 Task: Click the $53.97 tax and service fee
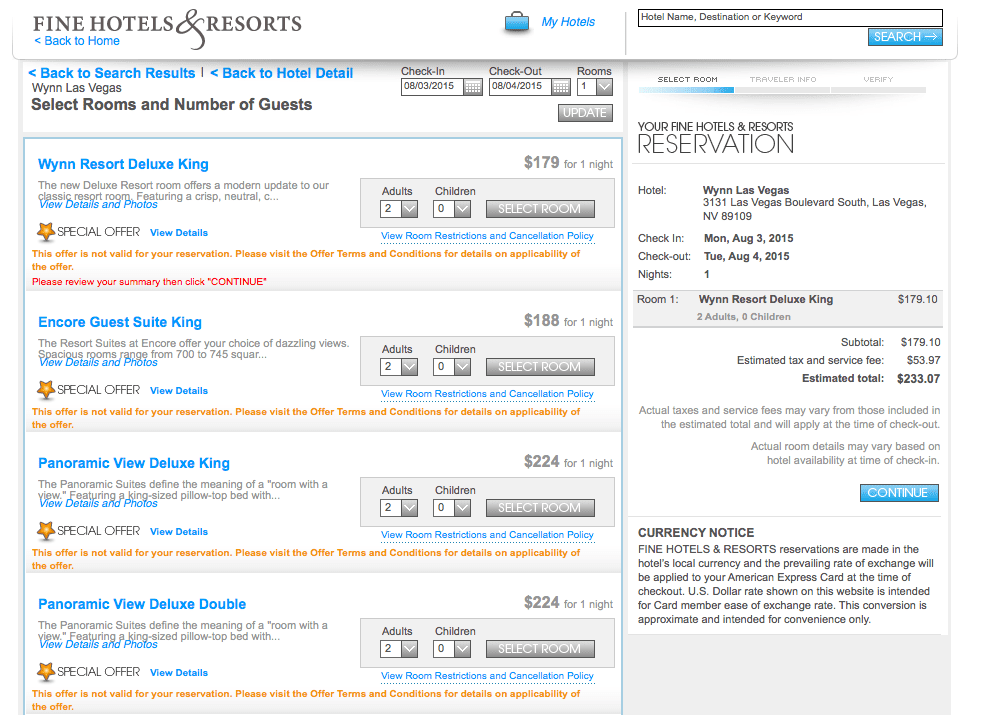pyautogui.click(x=923, y=361)
